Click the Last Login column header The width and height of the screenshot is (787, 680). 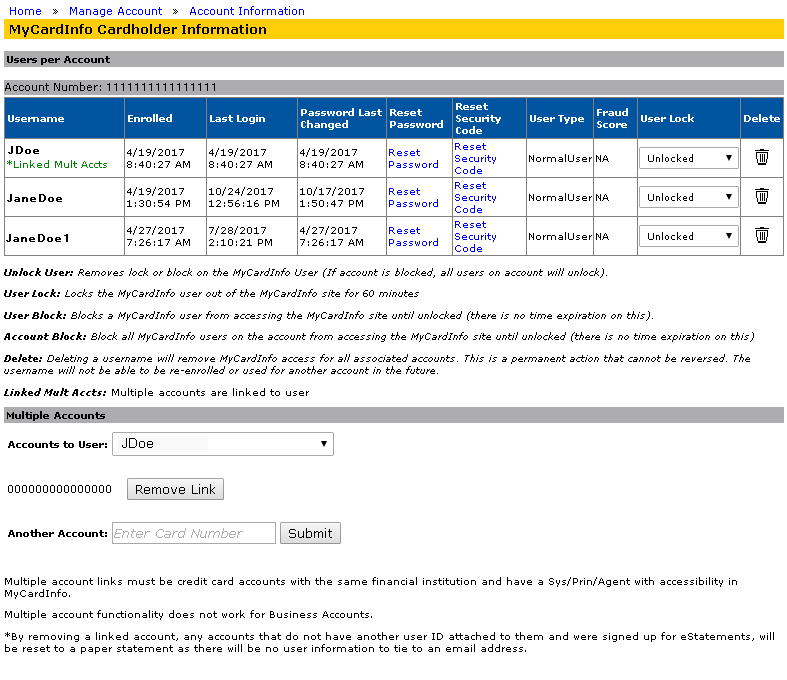pos(237,118)
